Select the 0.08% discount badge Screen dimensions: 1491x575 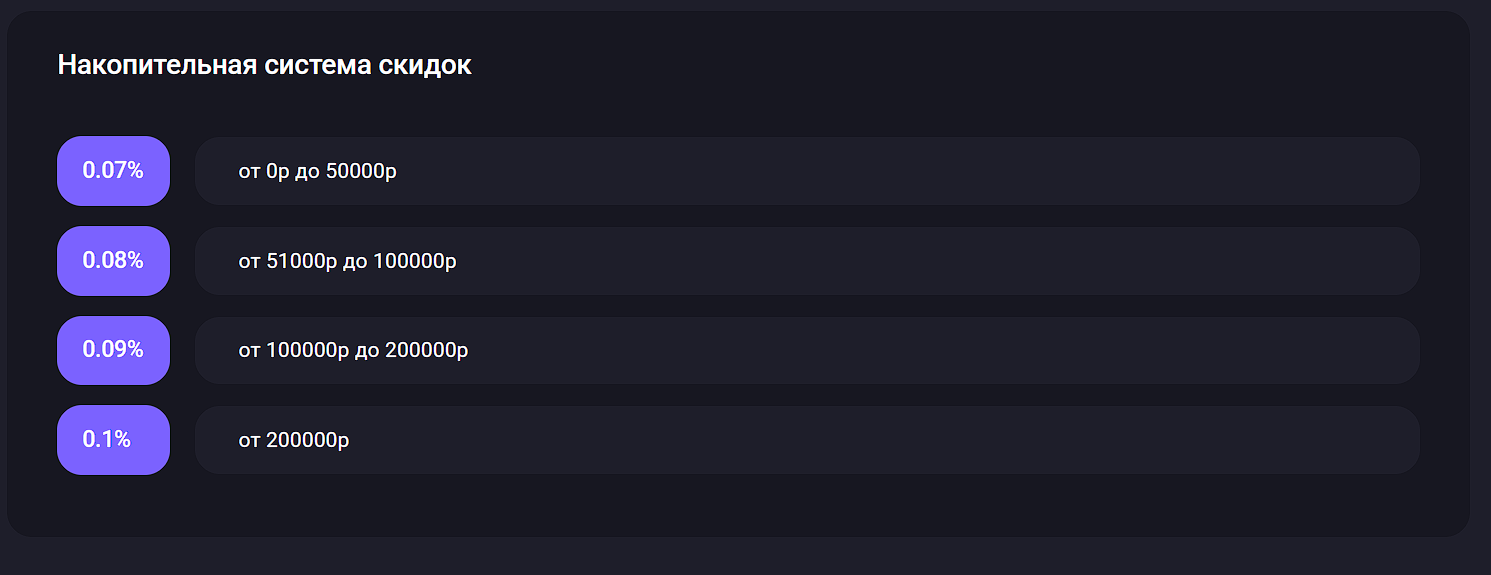(113, 261)
